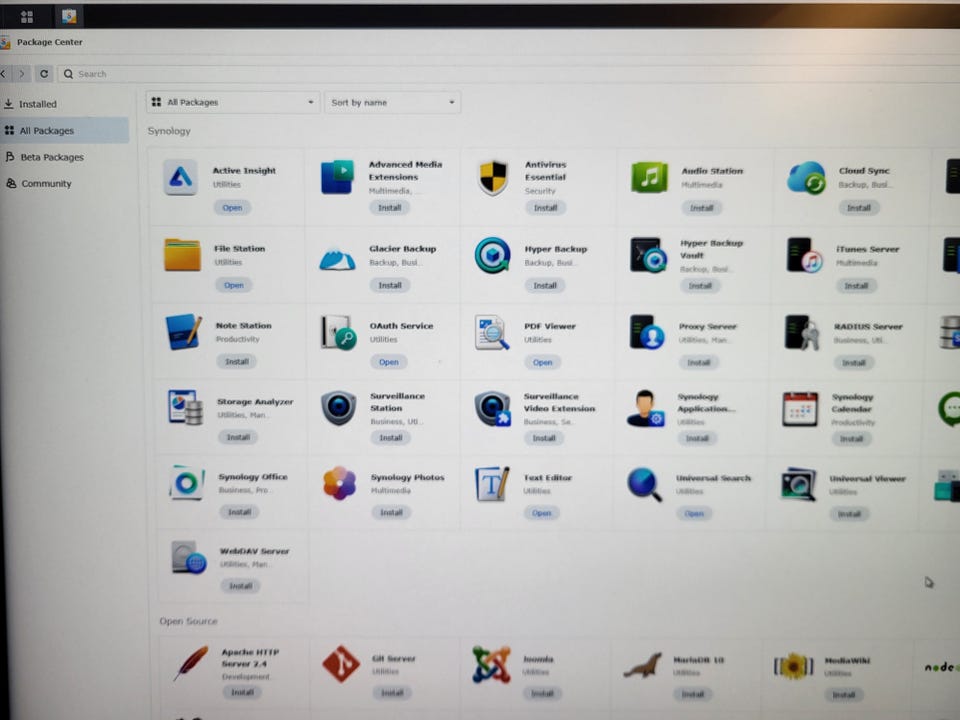Image resolution: width=960 pixels, height=720 pixels.
Task: Click the Synology Photos flower icon
Action: tap(339, 483)
